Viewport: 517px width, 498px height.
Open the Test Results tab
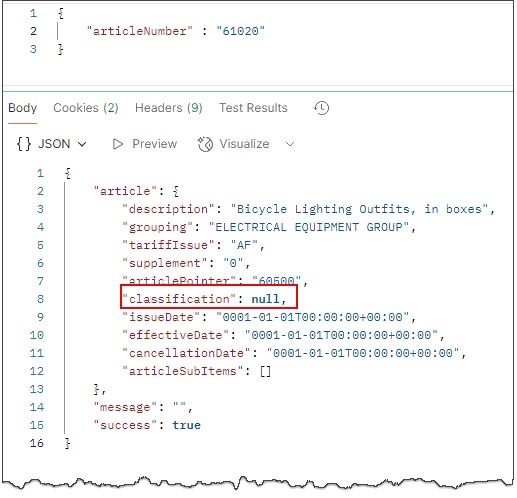pos(253,108)
